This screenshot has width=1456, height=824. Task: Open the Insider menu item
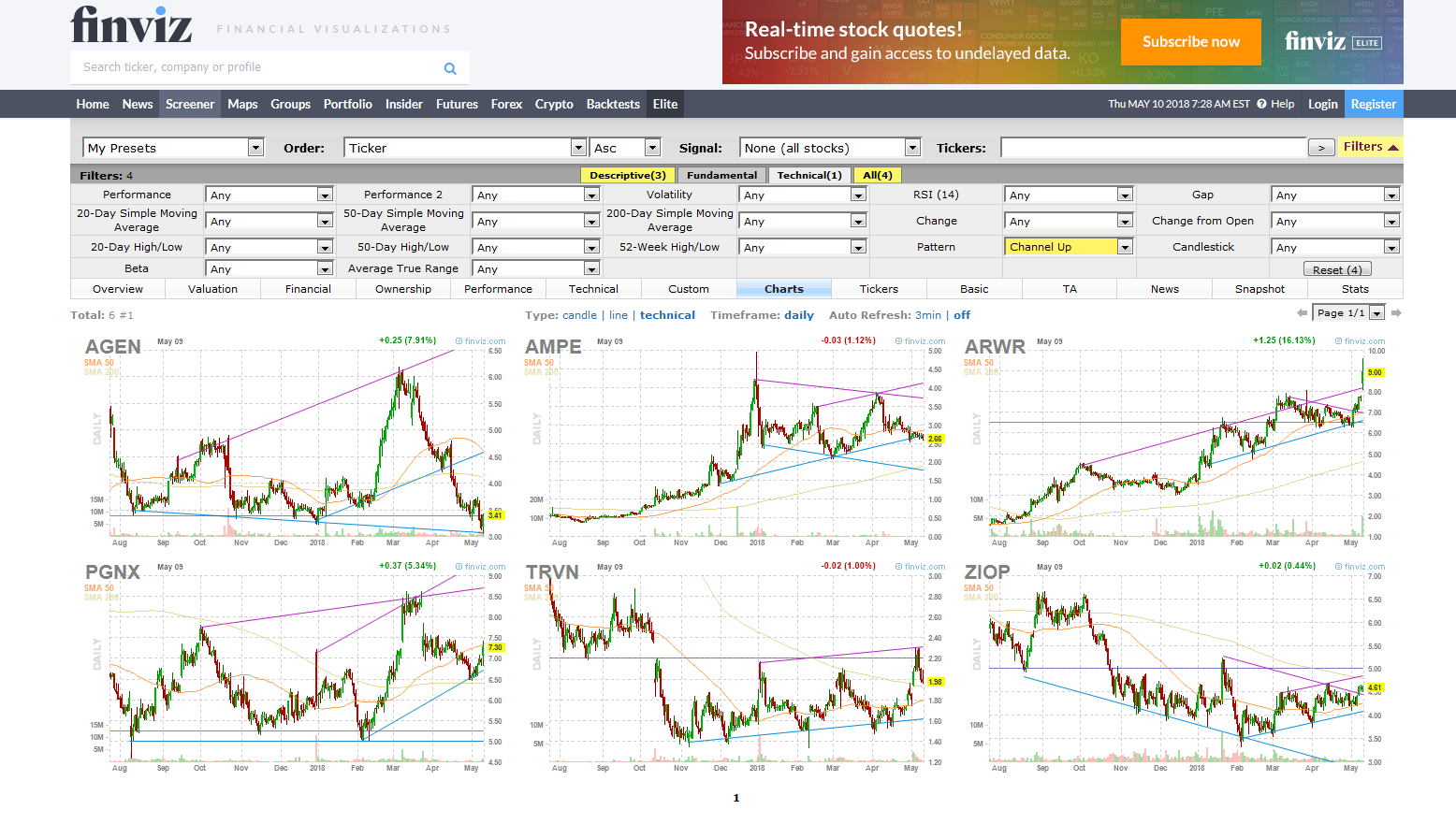(404, 104)
